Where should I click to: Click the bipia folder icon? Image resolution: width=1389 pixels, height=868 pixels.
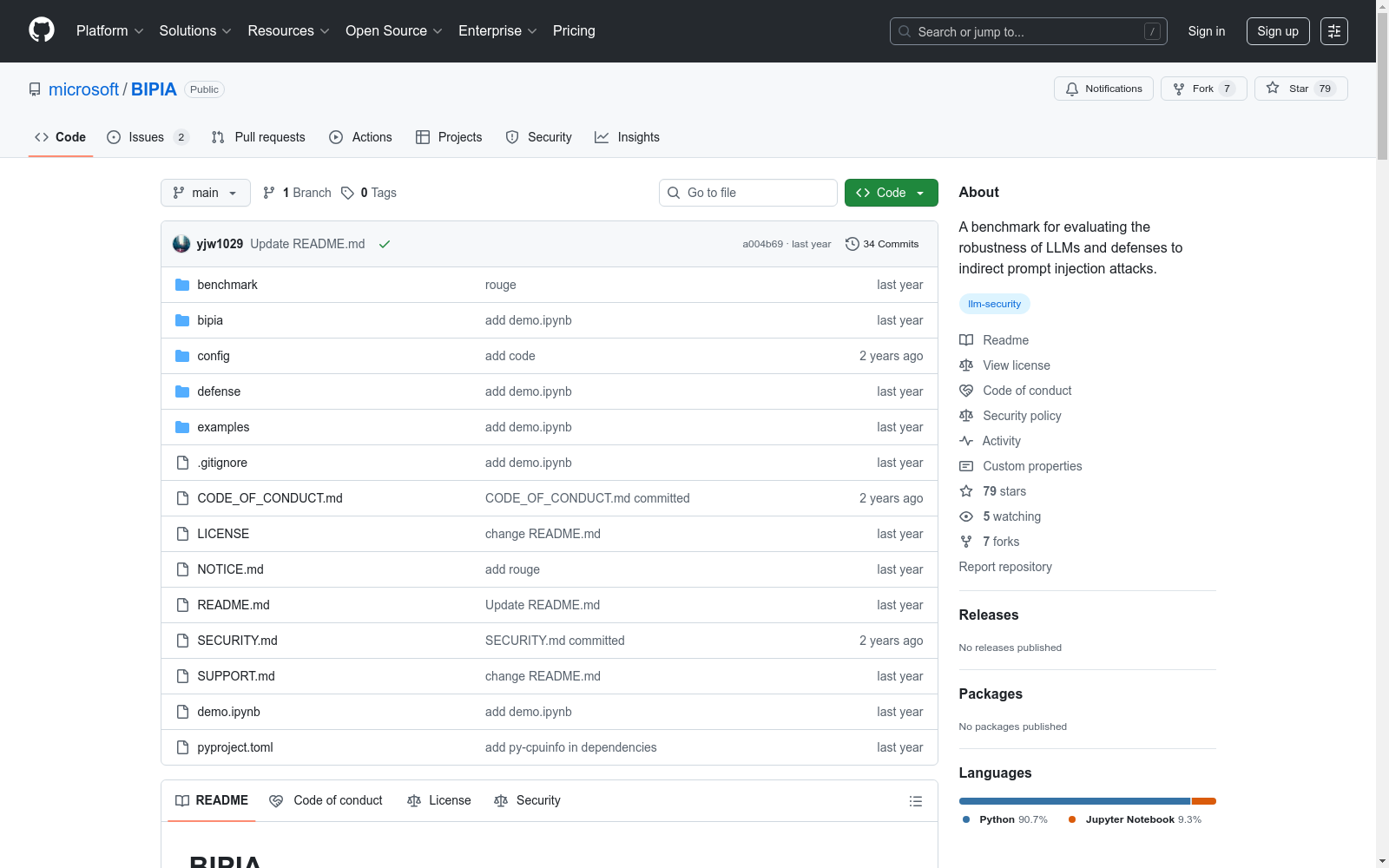coord(182,320)
